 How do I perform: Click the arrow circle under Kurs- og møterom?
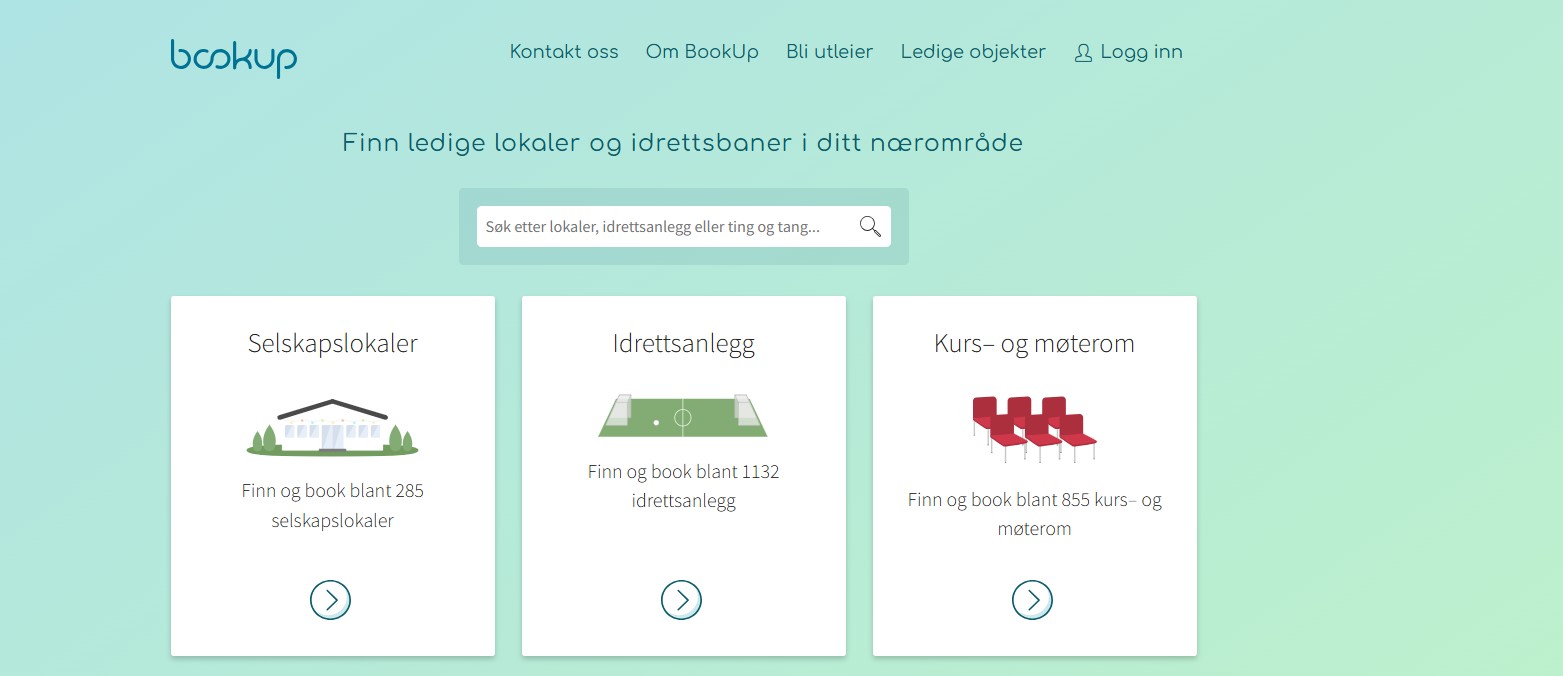[x=1032, y=600]
